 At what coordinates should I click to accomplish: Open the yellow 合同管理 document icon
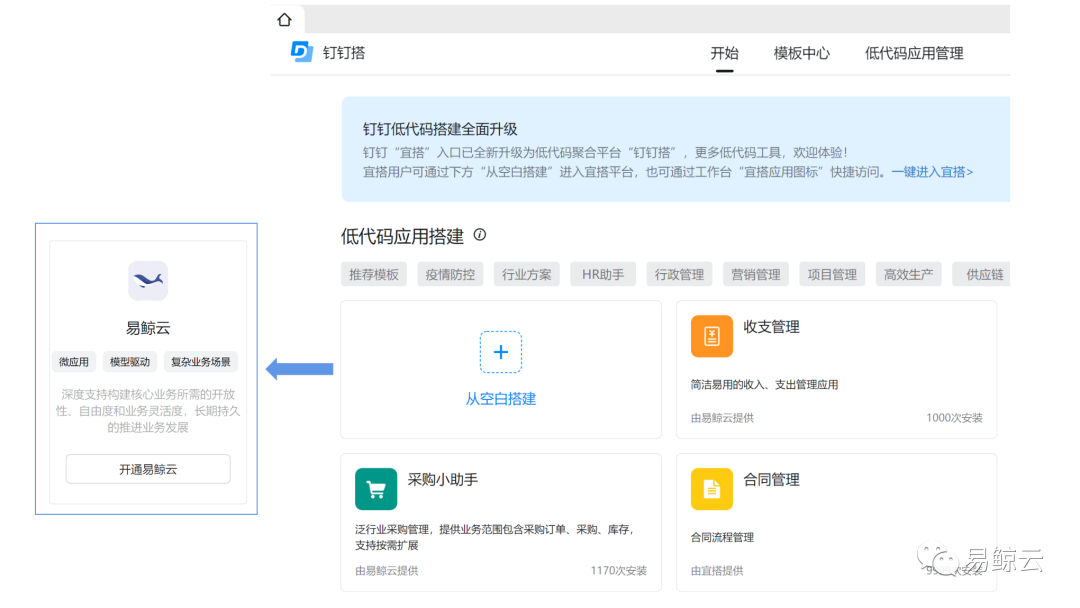pyautogui.click(x=712, y=489)
